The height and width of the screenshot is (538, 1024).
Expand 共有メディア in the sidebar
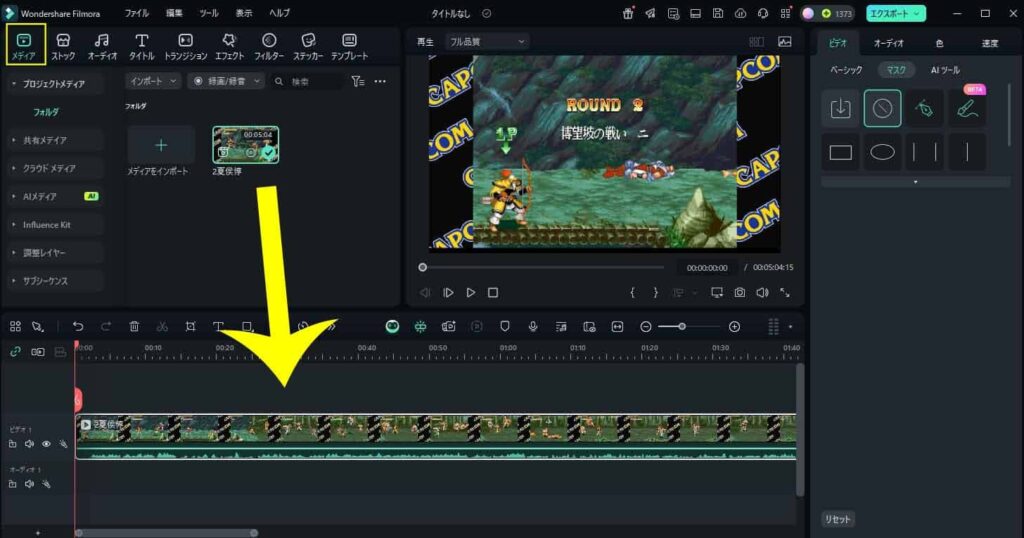pyautogui.click(x=14, y=140)
